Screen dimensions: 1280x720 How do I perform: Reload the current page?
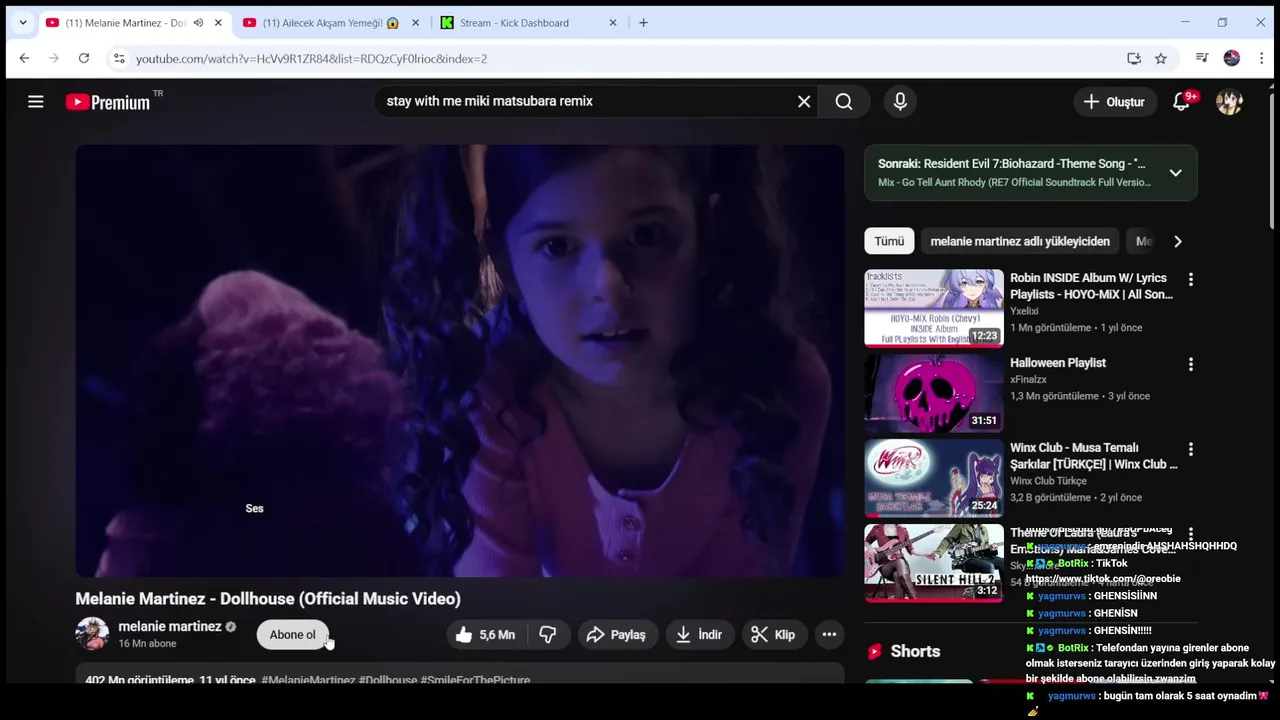point(84,58)
